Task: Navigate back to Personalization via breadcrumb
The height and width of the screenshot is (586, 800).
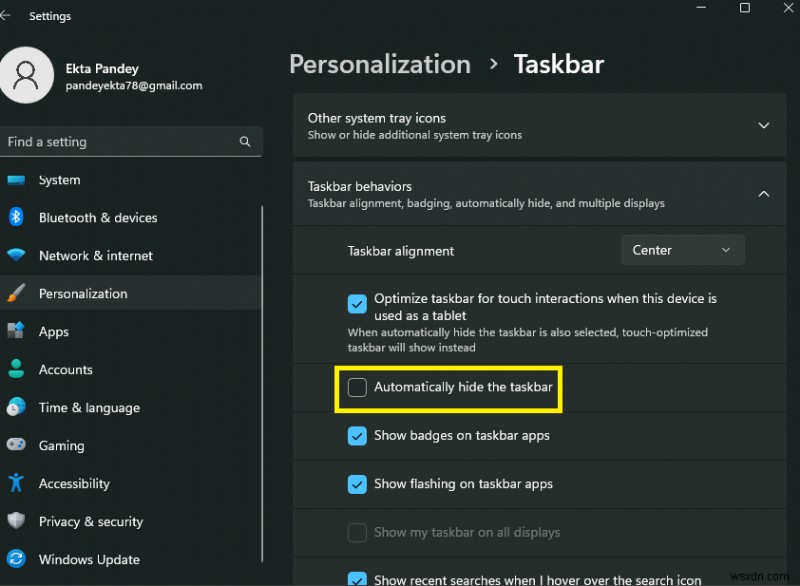Action: coord(379,64)
